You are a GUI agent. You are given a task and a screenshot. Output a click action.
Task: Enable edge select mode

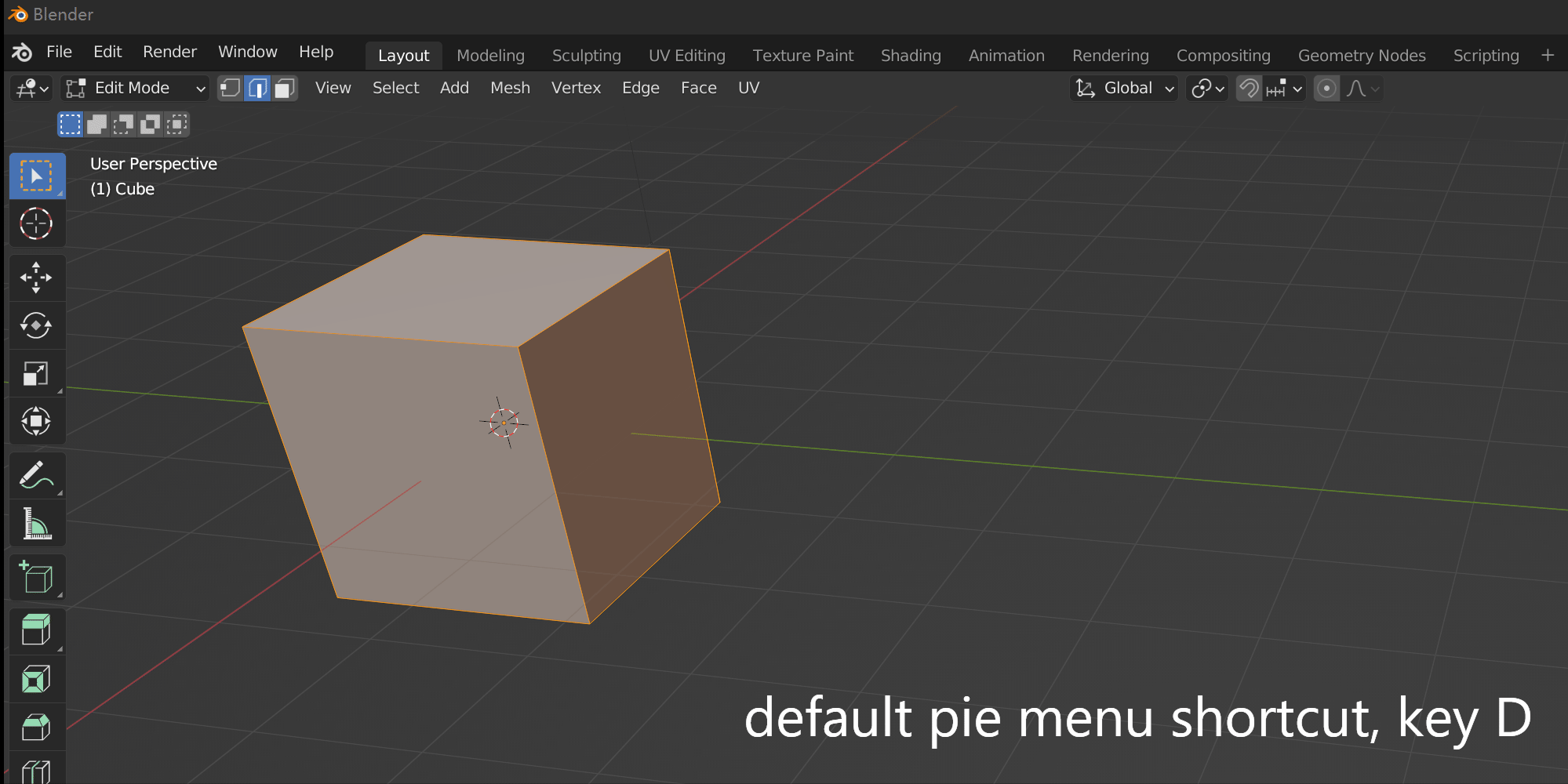tap(257, 88)
